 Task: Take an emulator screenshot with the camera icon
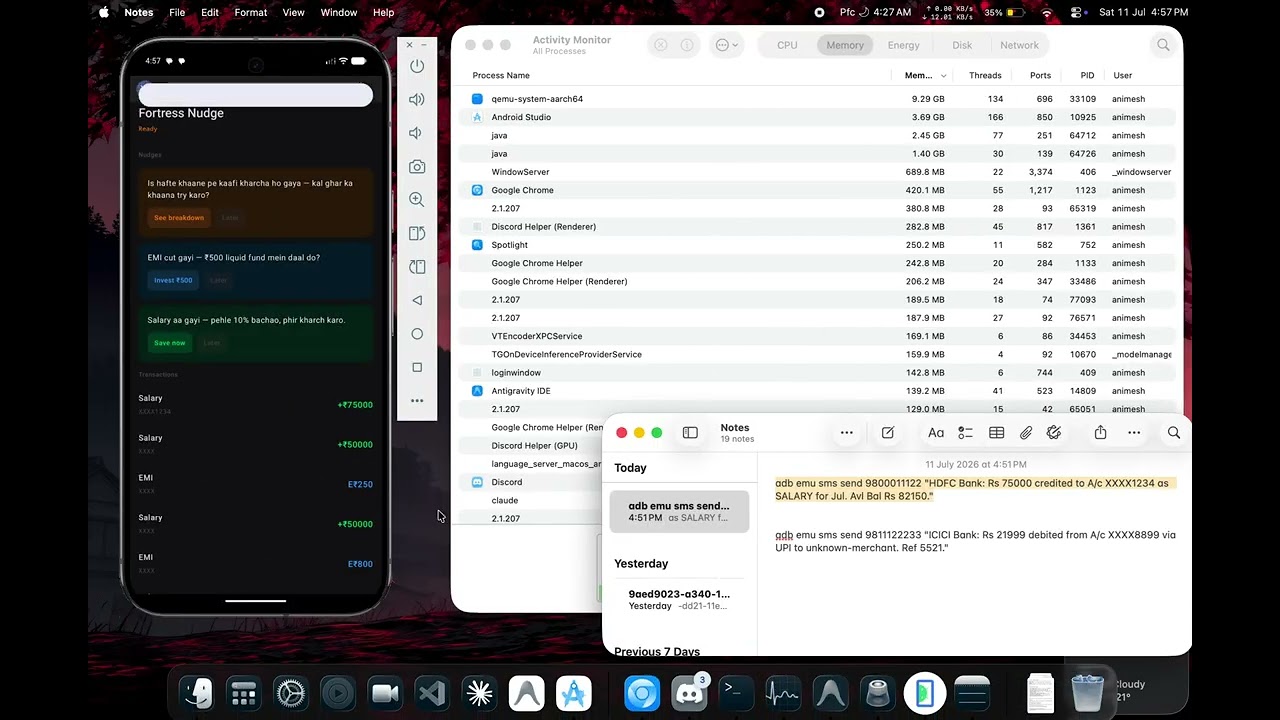click(417, 167)
